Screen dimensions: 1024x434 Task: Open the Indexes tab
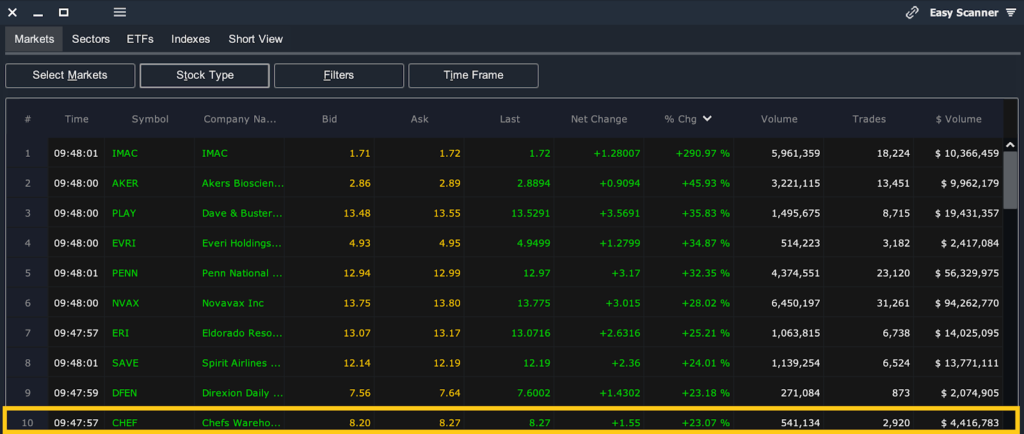[x=191, y=39]
